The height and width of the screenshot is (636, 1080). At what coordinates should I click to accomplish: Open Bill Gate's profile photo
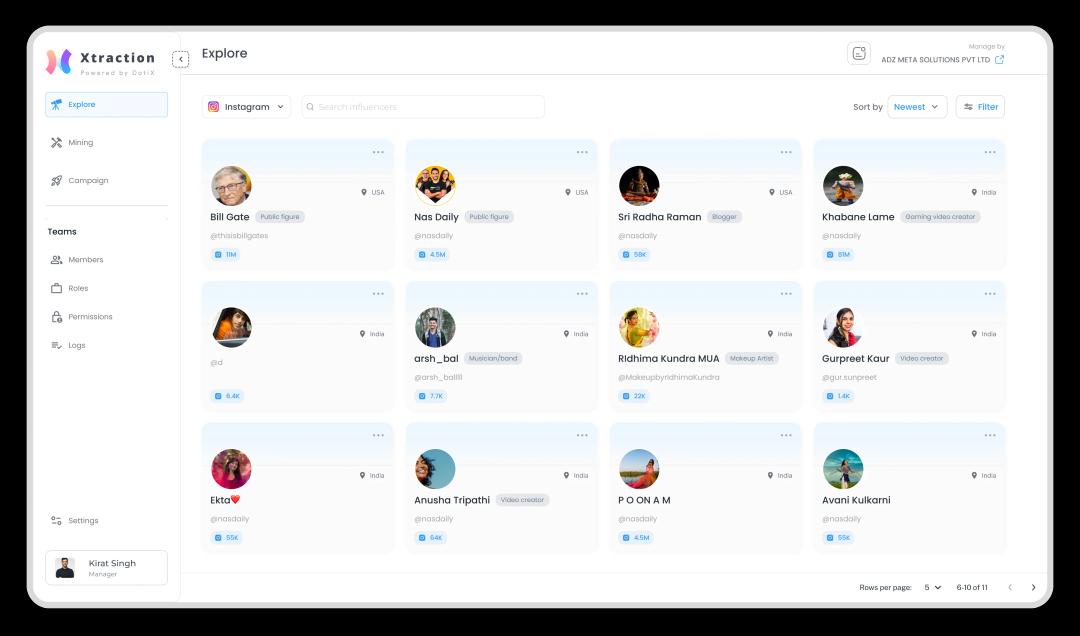click(x=231, y=186)
